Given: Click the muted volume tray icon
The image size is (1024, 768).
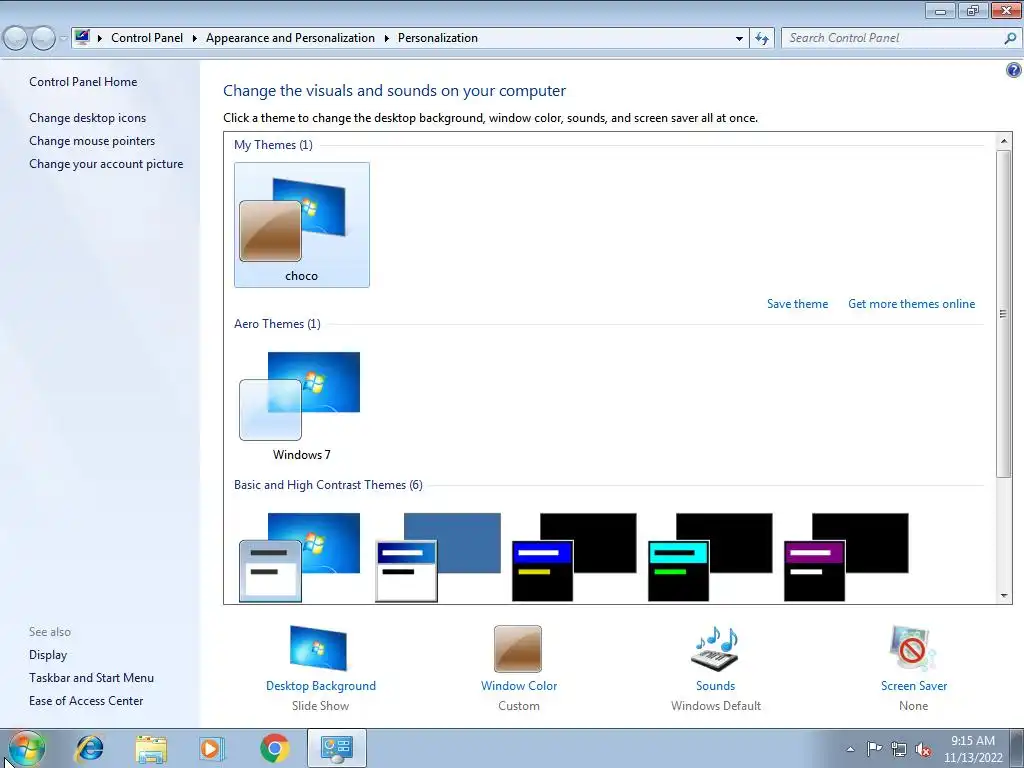Looking at the screenshot, I should (923, 750).
